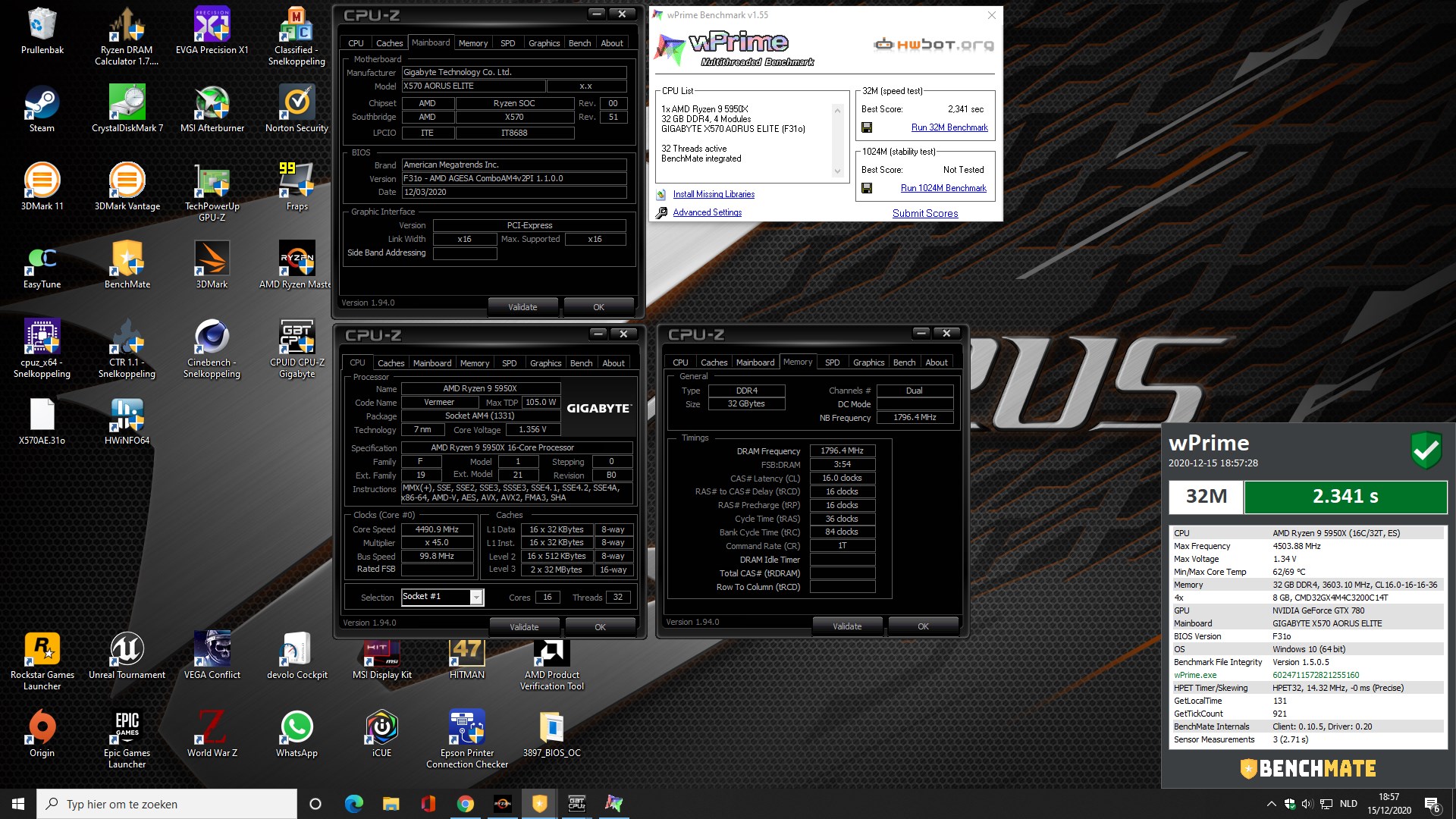Open MSI Afterburner desktop icon
The image size is (1456, 819).
tap(212, 109)
